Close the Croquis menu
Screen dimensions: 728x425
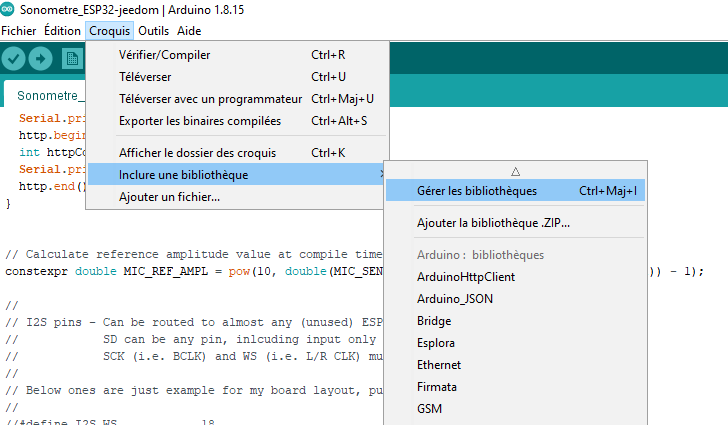pyautogui.click(x=110, y=31)
